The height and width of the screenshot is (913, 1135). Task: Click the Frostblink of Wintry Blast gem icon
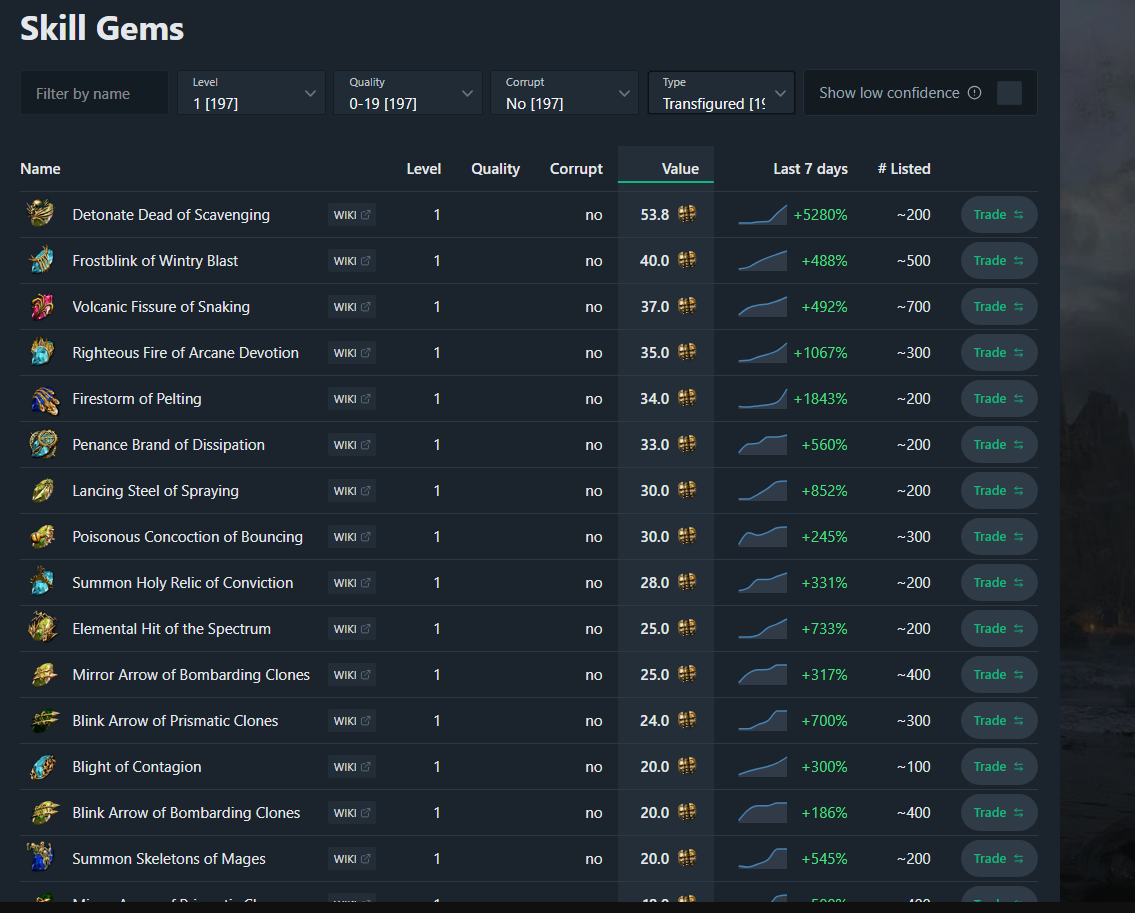tap(41, 261)
